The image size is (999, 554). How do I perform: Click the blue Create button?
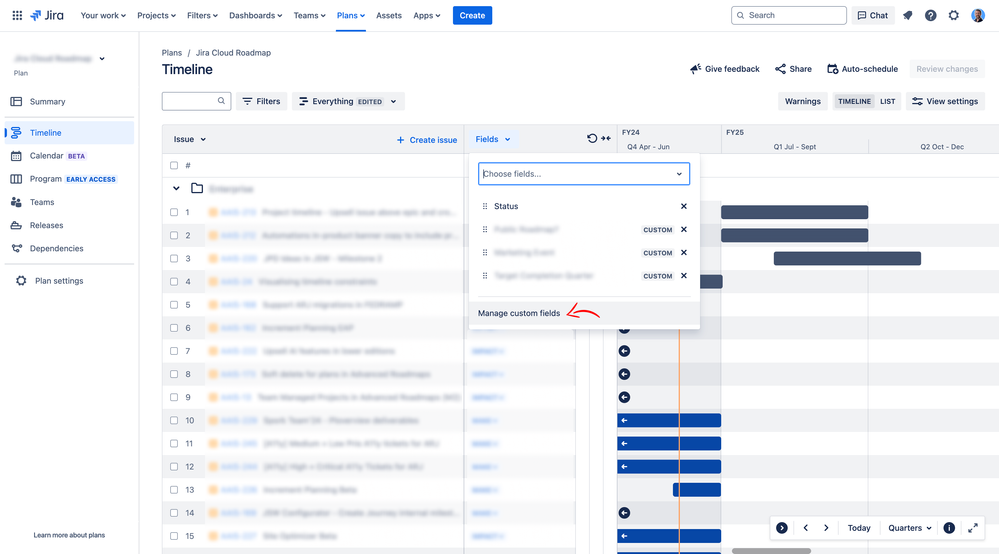click(x=472, y=15)
